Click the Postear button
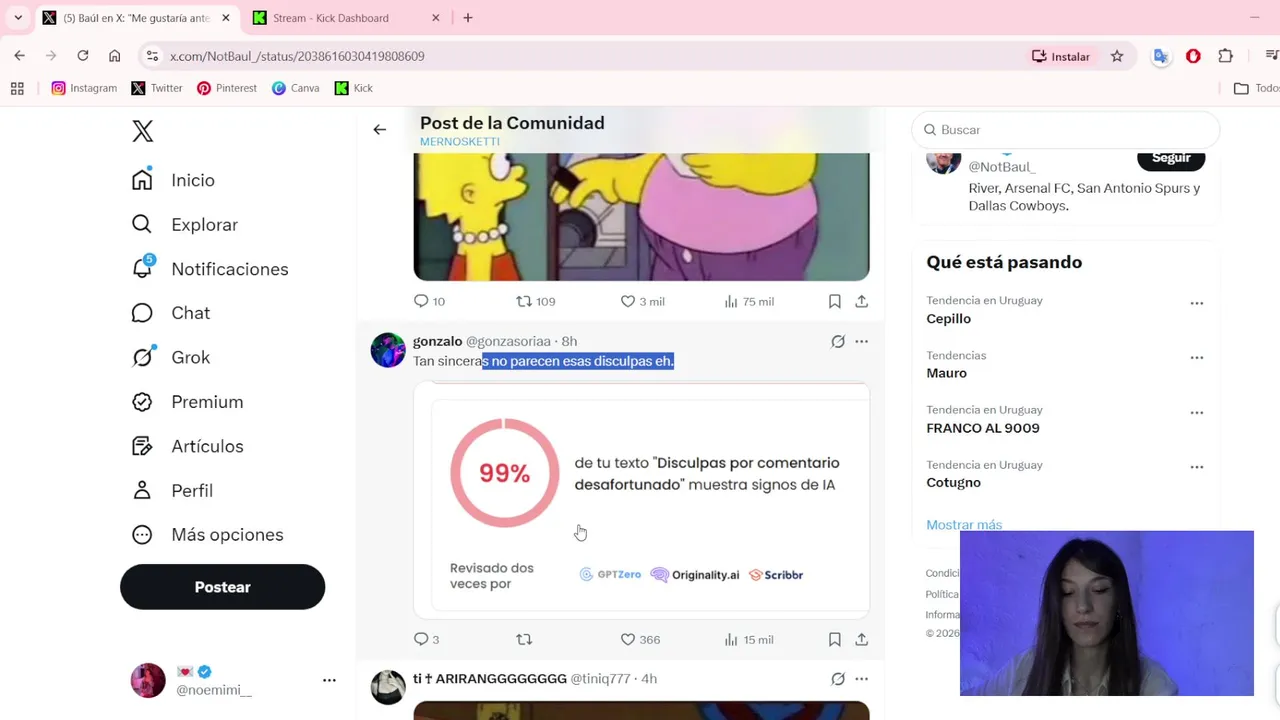This screenshot has height=720, width=1280. coord(222,587)
